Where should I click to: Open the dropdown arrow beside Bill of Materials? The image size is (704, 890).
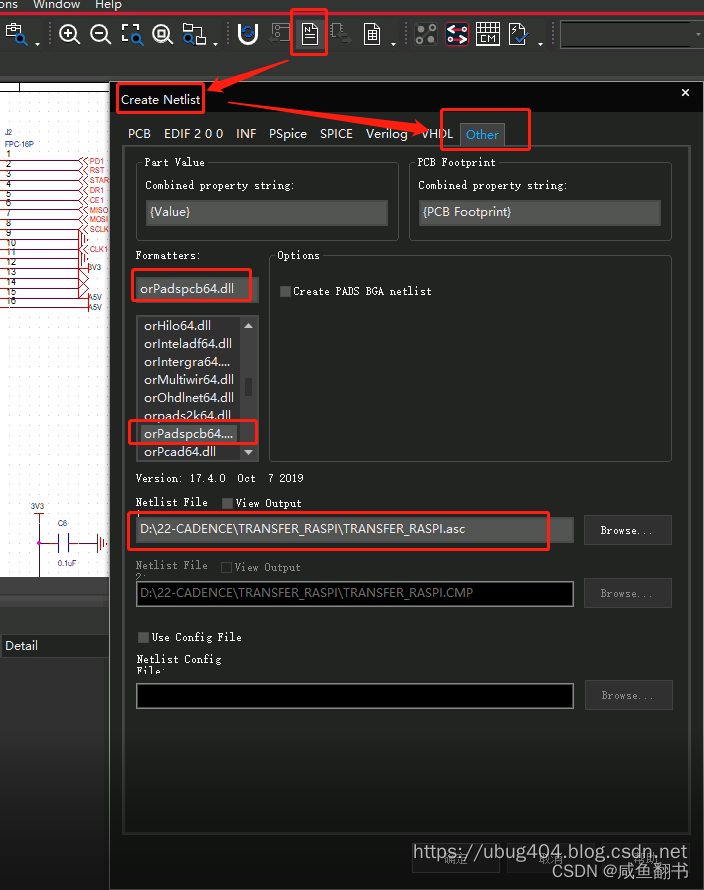click(393, 44)
